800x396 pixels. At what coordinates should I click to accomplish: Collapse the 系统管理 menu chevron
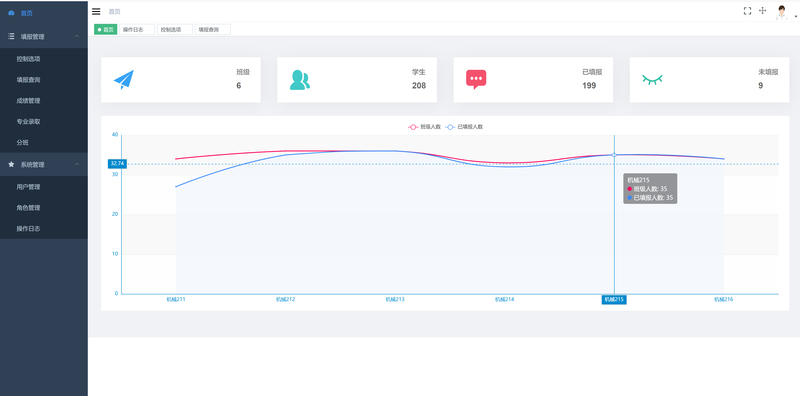click(77, 164)
